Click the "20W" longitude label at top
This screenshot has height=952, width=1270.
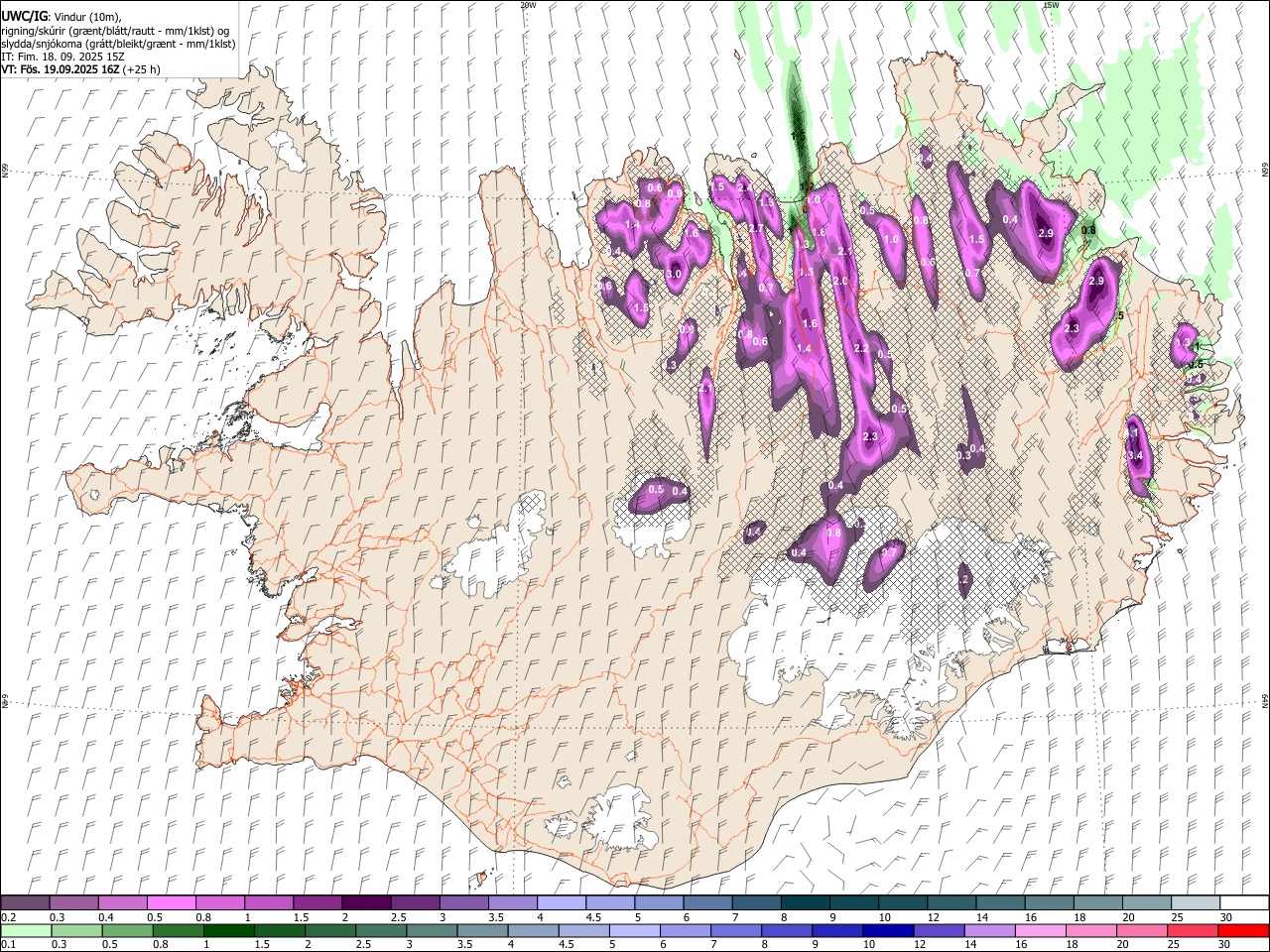click(528, 5)
